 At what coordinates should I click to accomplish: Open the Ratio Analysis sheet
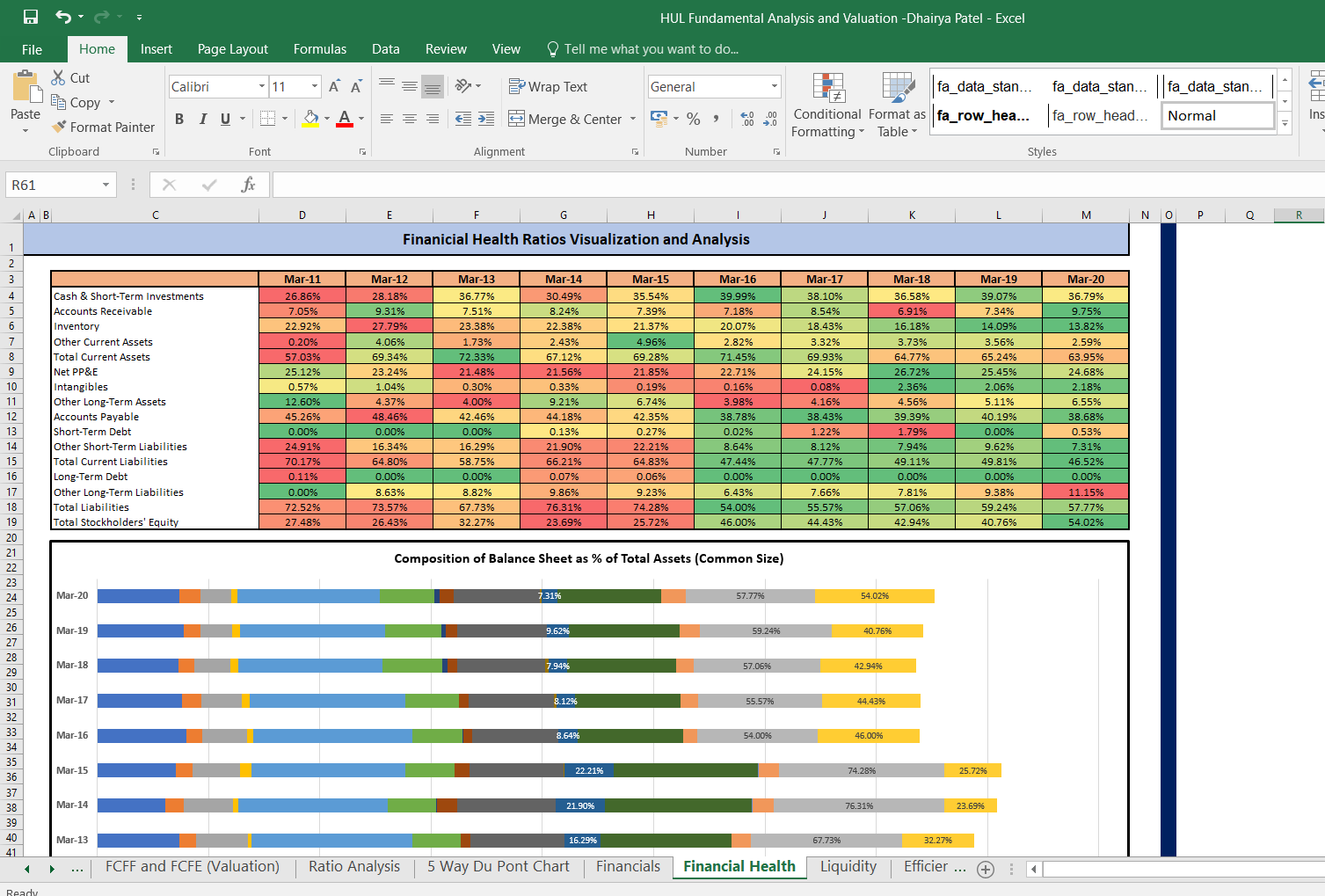[354, 866]
